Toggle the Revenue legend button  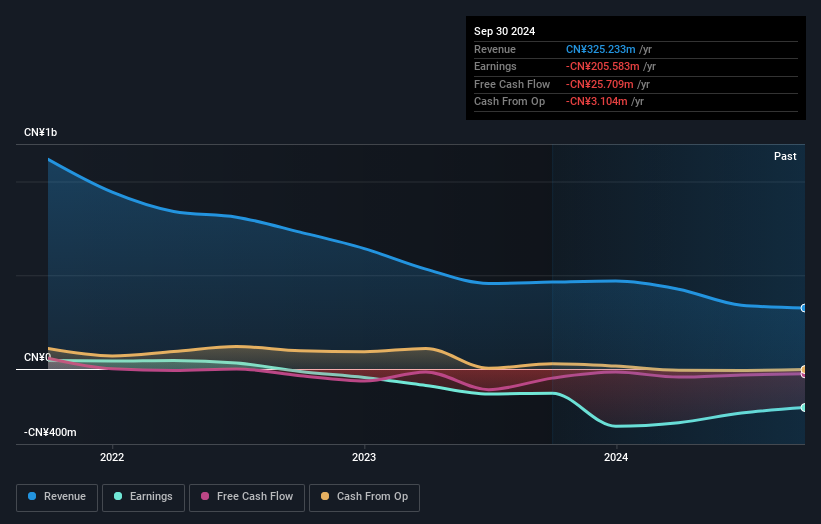pos(57,497)
